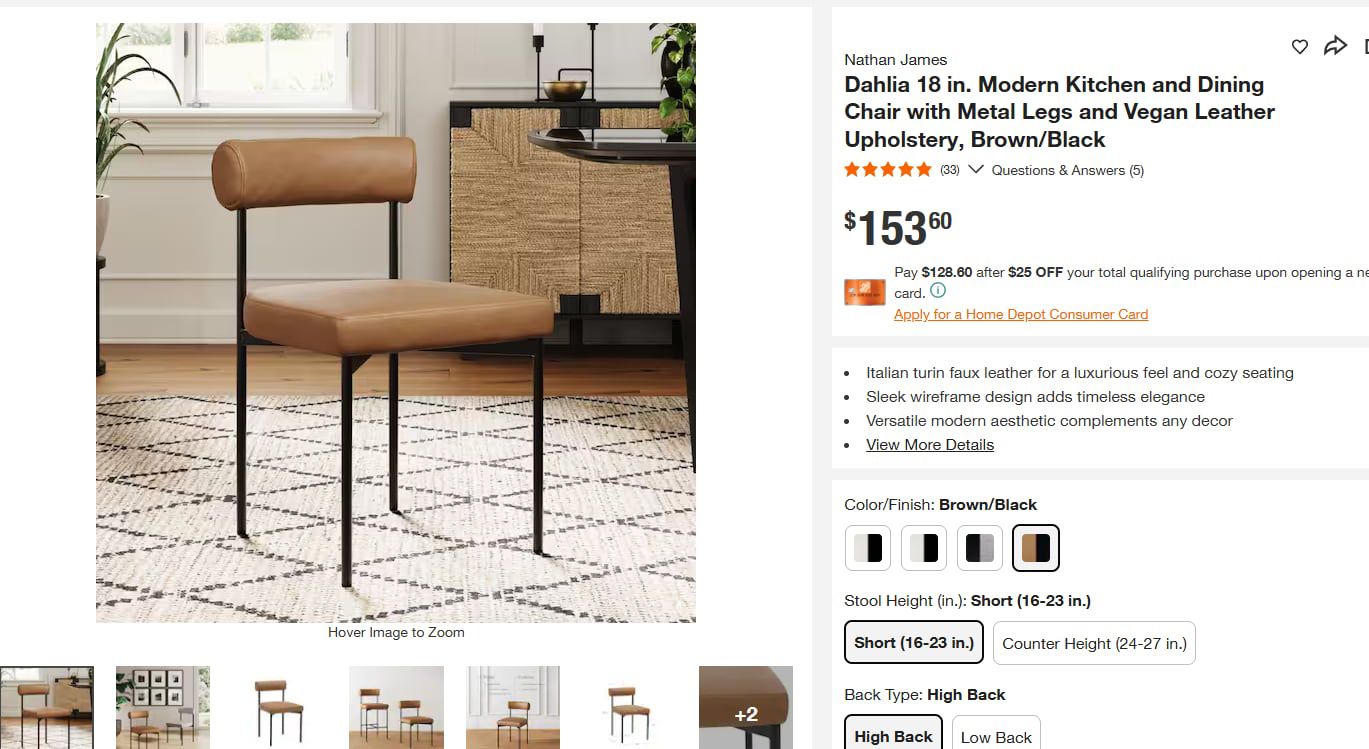The width and height of the screenshot is (1369, 749).
Task: Show remaining images via +2 thumbnail
Action: [x=746, y=708]
